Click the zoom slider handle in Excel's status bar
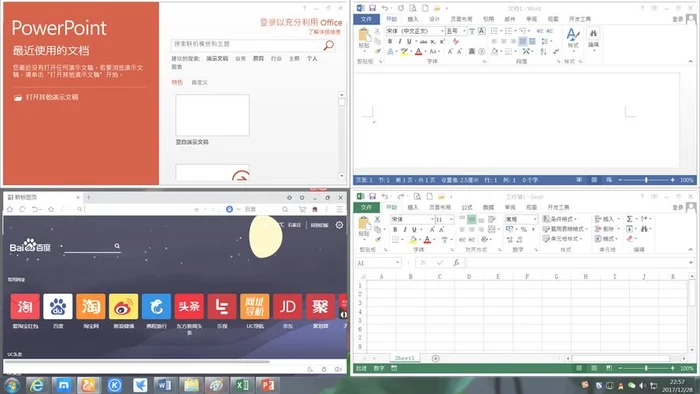700x394 pixels. 646,368
